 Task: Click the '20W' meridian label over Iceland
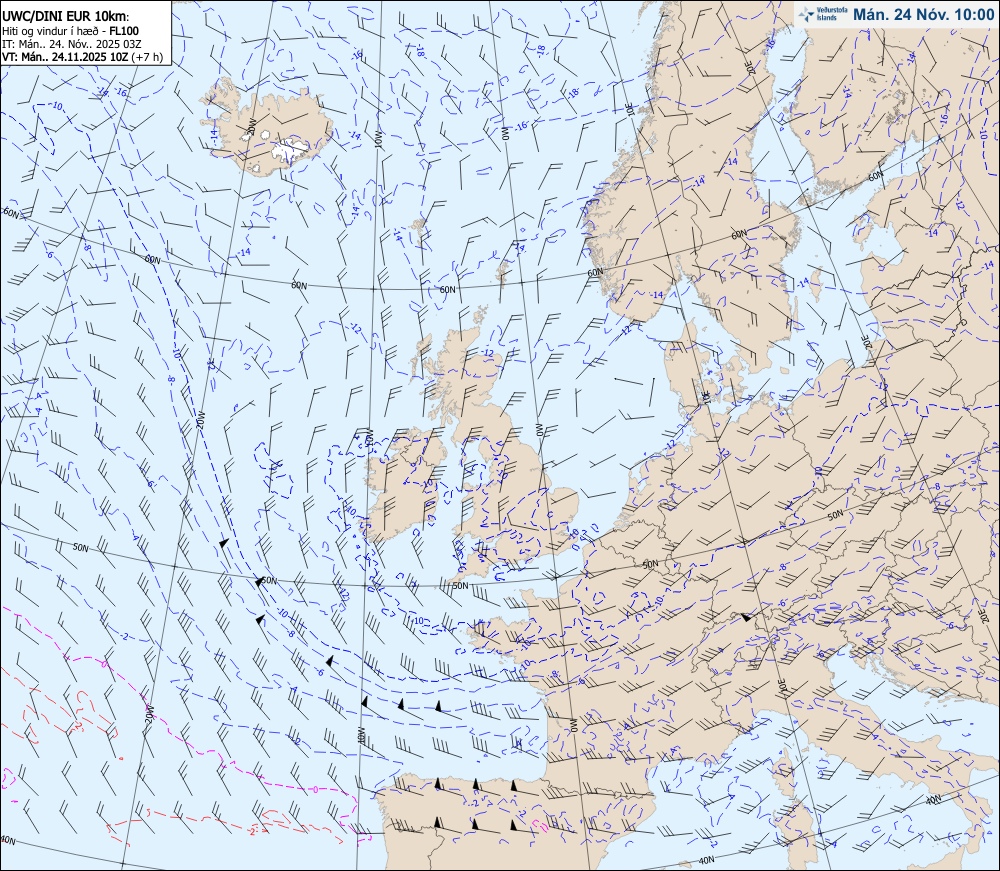click(x=251, y=126)
